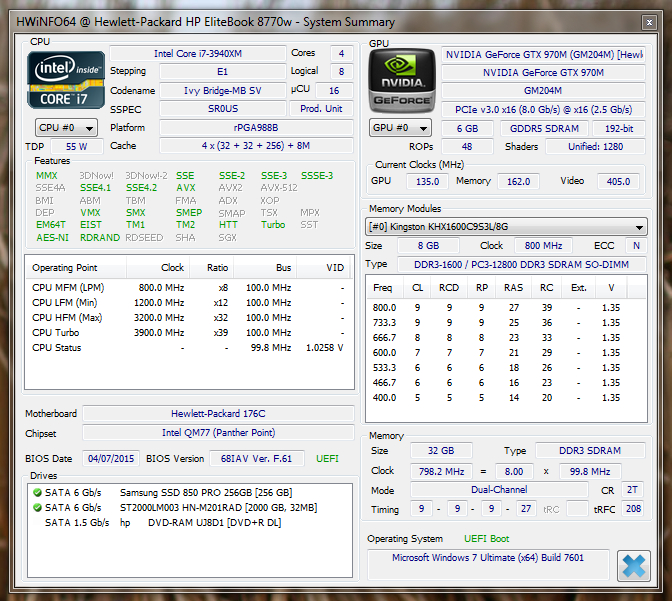Open the CPU #0 selector dropdown
This screenshot has width=672, height=601.
[66, 128]
